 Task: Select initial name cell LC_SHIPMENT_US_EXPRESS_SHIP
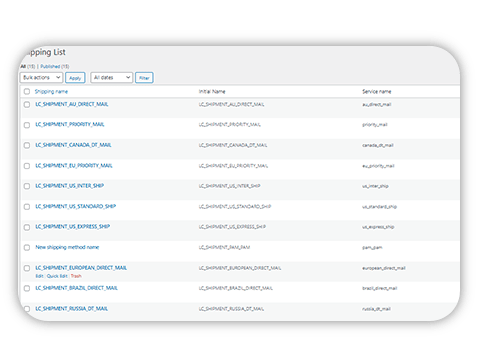coord(232,227)
